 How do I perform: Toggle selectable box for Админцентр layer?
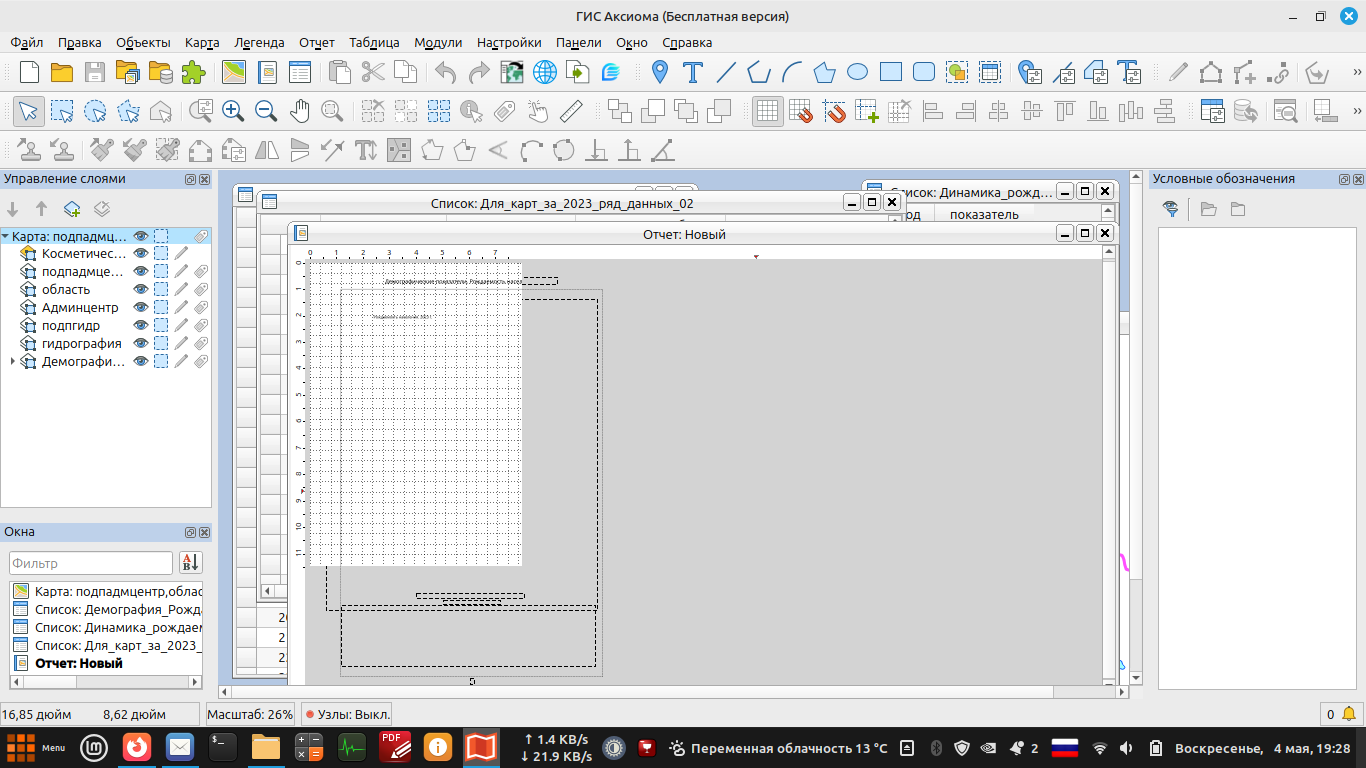click(x=161, y=308)
